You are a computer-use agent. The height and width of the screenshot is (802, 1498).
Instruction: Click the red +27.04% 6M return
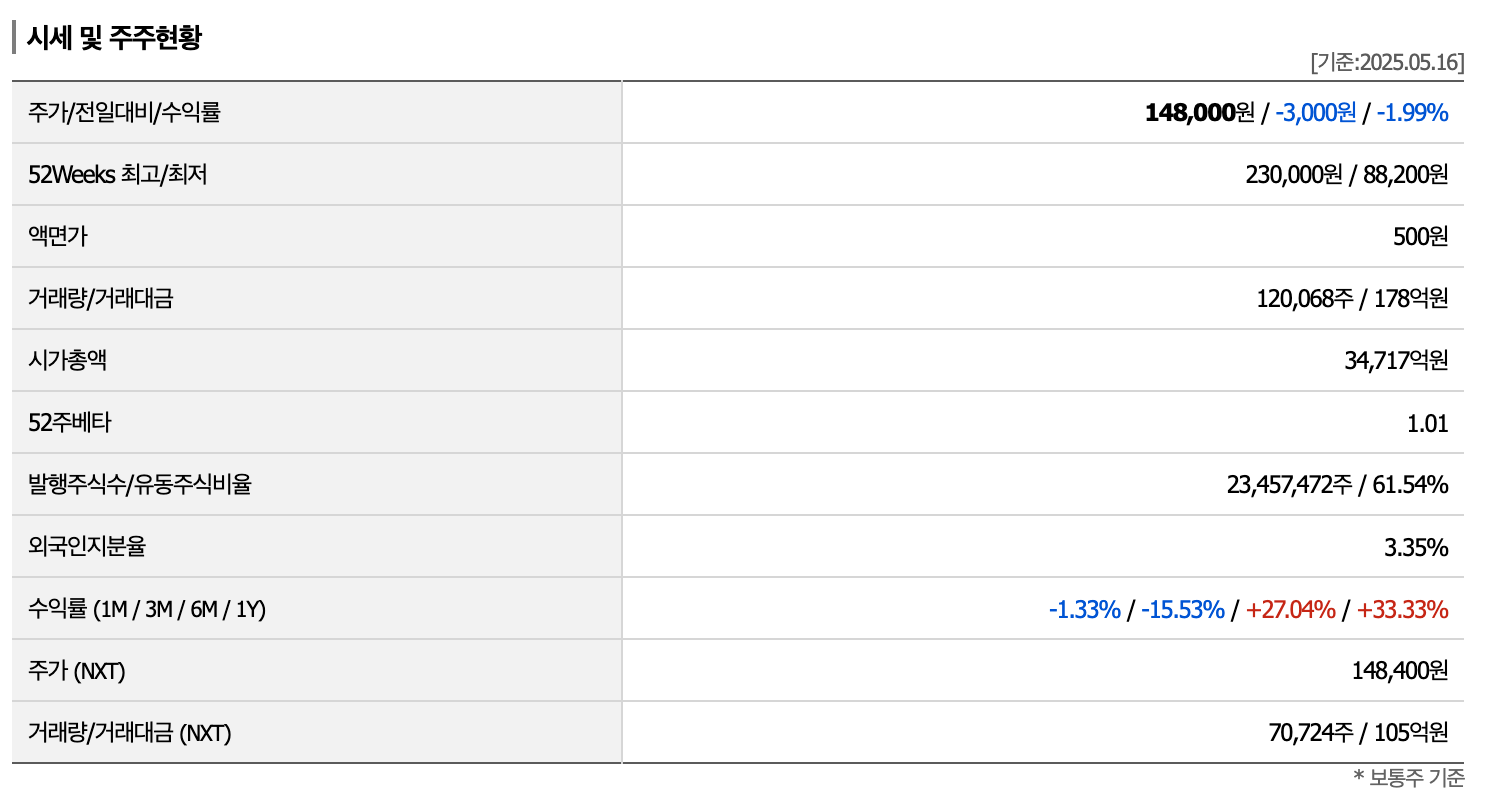(x=1290, y=608)
